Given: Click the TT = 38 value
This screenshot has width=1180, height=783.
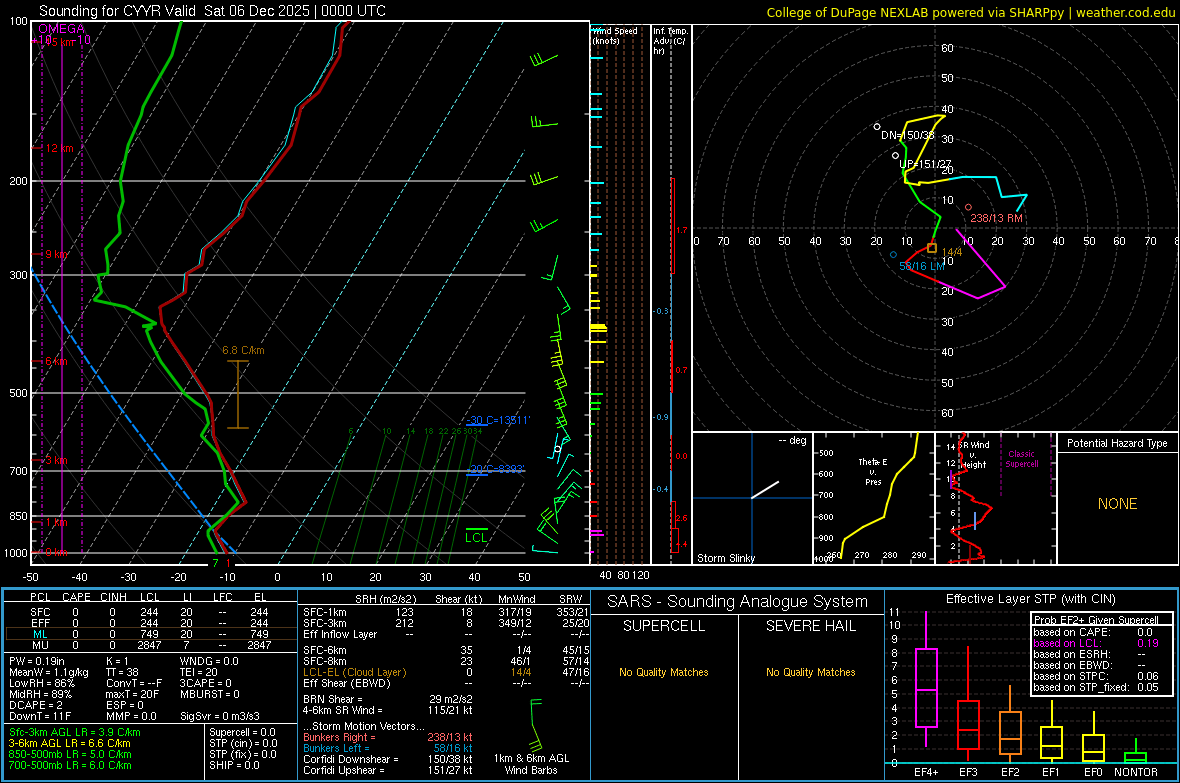Looking at the screenshot, I should (x=123, y=672).
